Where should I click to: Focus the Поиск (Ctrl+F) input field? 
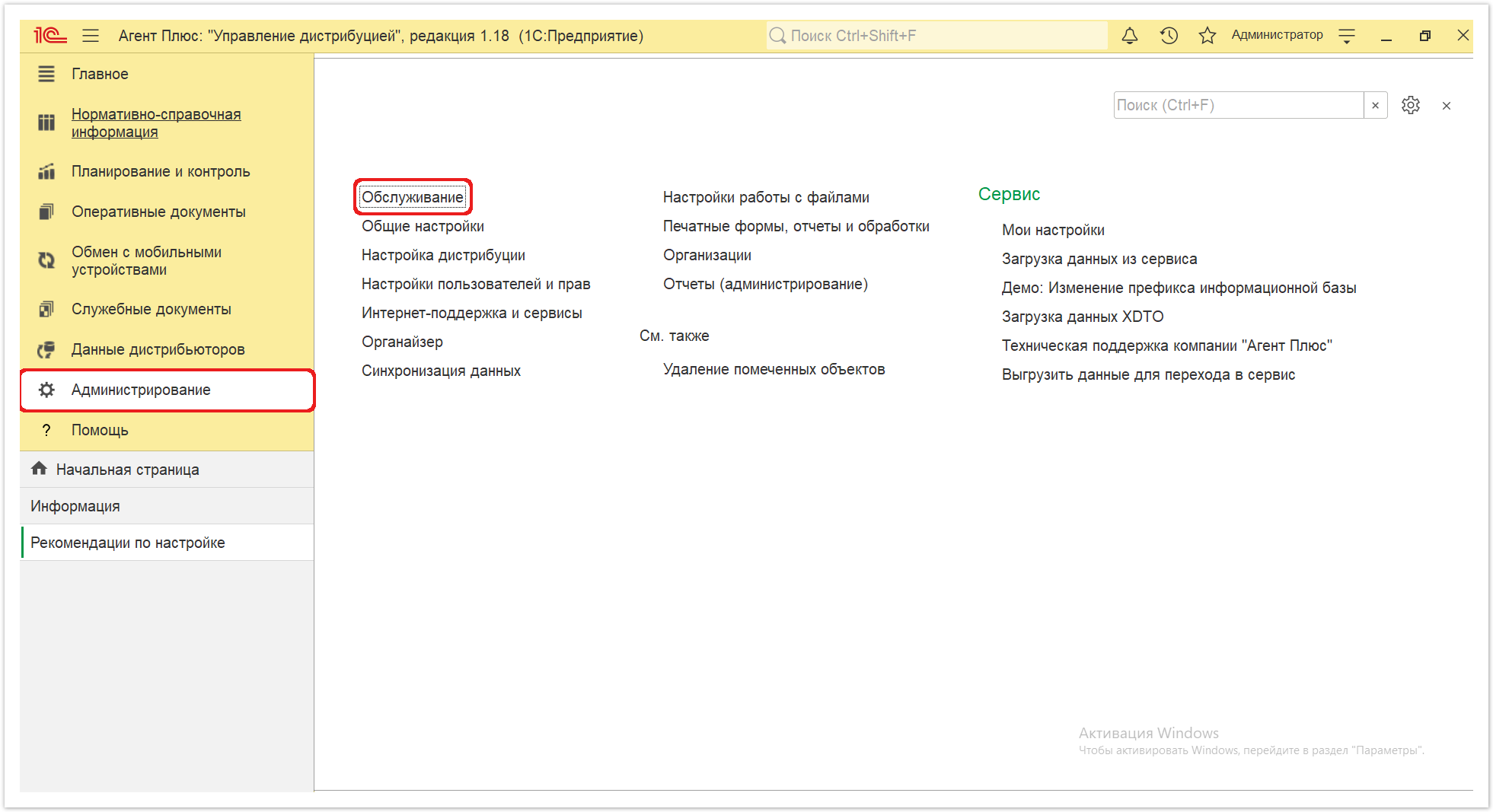[1239, 105]
